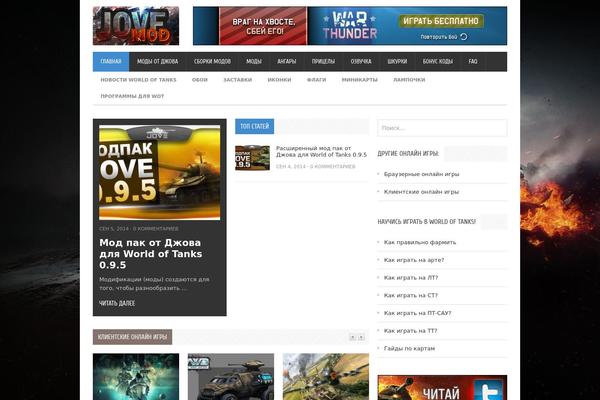600x400 pixels.
Task: Open Расширенный мод пак от Джова article title
Action: (x=321, y=152)
